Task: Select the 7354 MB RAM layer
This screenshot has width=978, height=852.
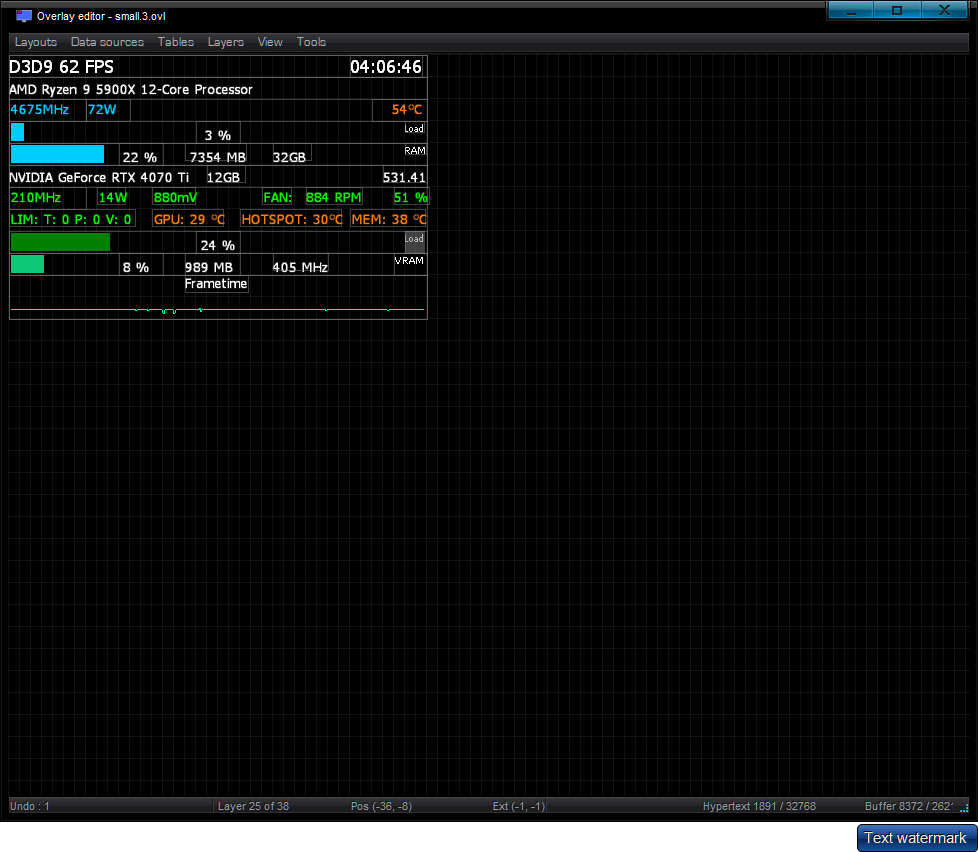Action: [x=218, y=157]
